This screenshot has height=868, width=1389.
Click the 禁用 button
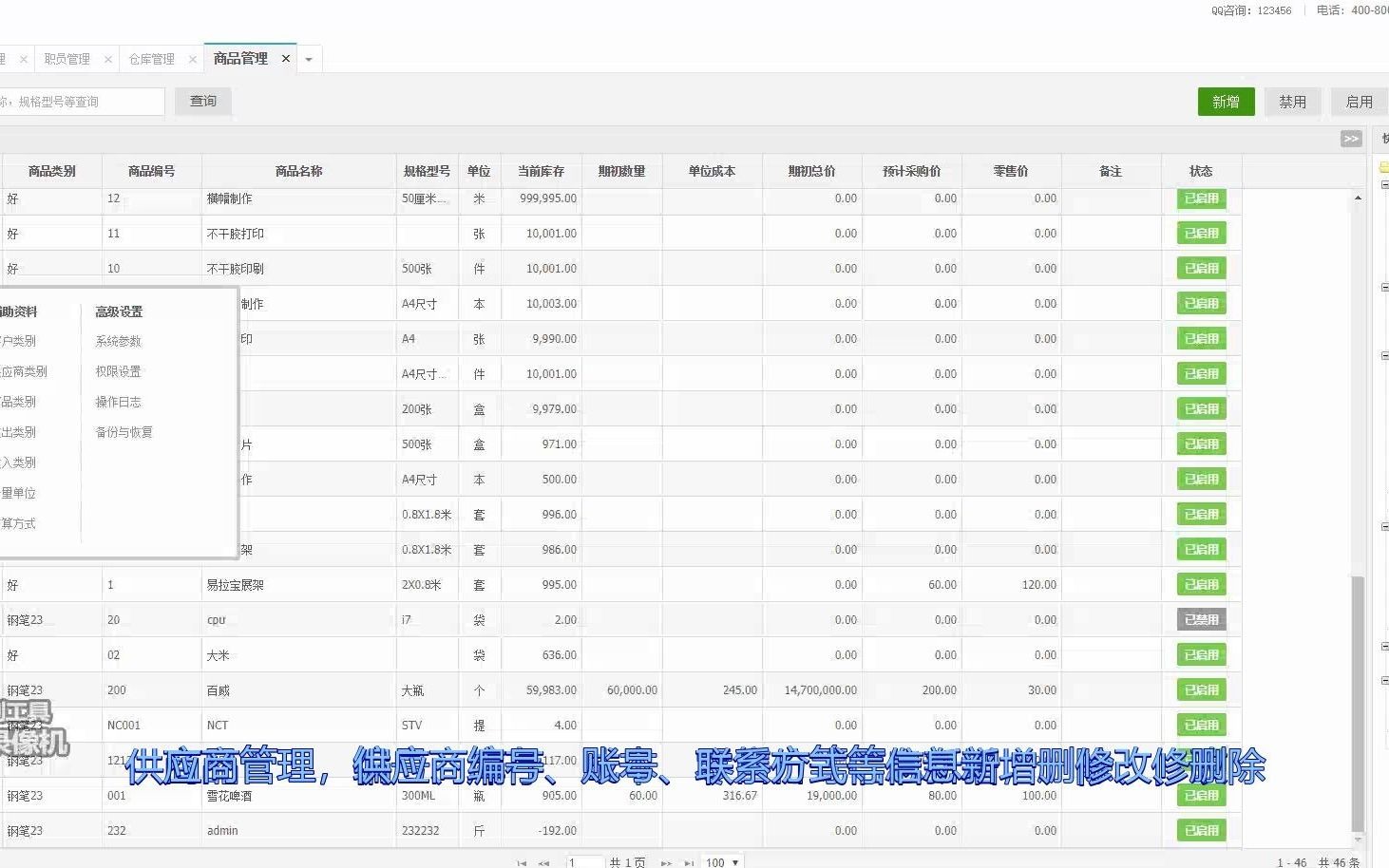[1292, 102]
